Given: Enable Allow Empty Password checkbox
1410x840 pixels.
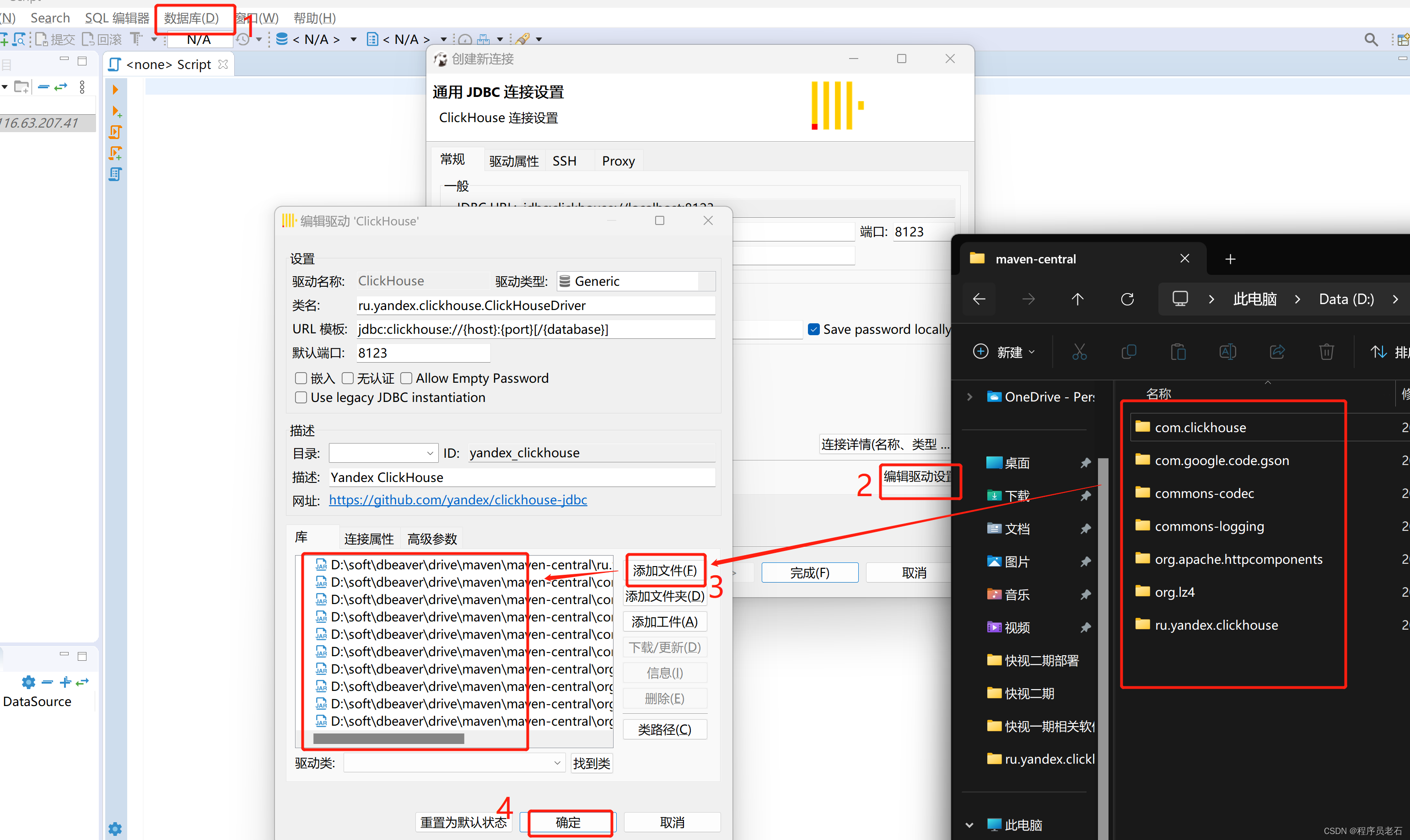Looking at the screenshot, I should click(x=406, y=378).
